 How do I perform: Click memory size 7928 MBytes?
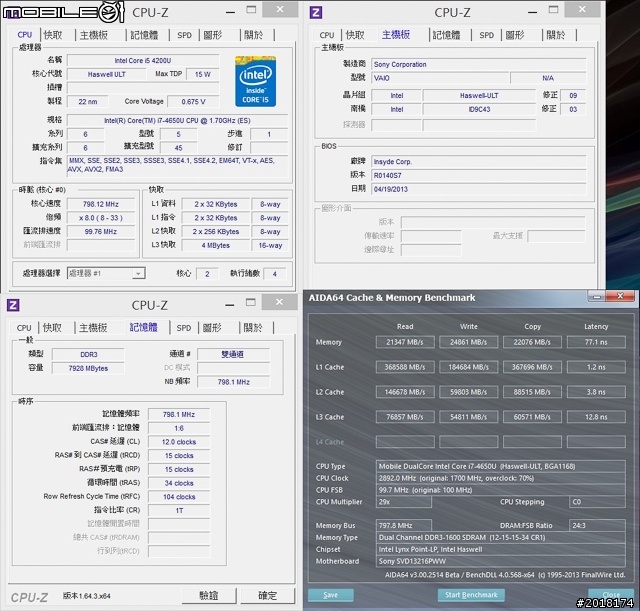coord(89,368)
